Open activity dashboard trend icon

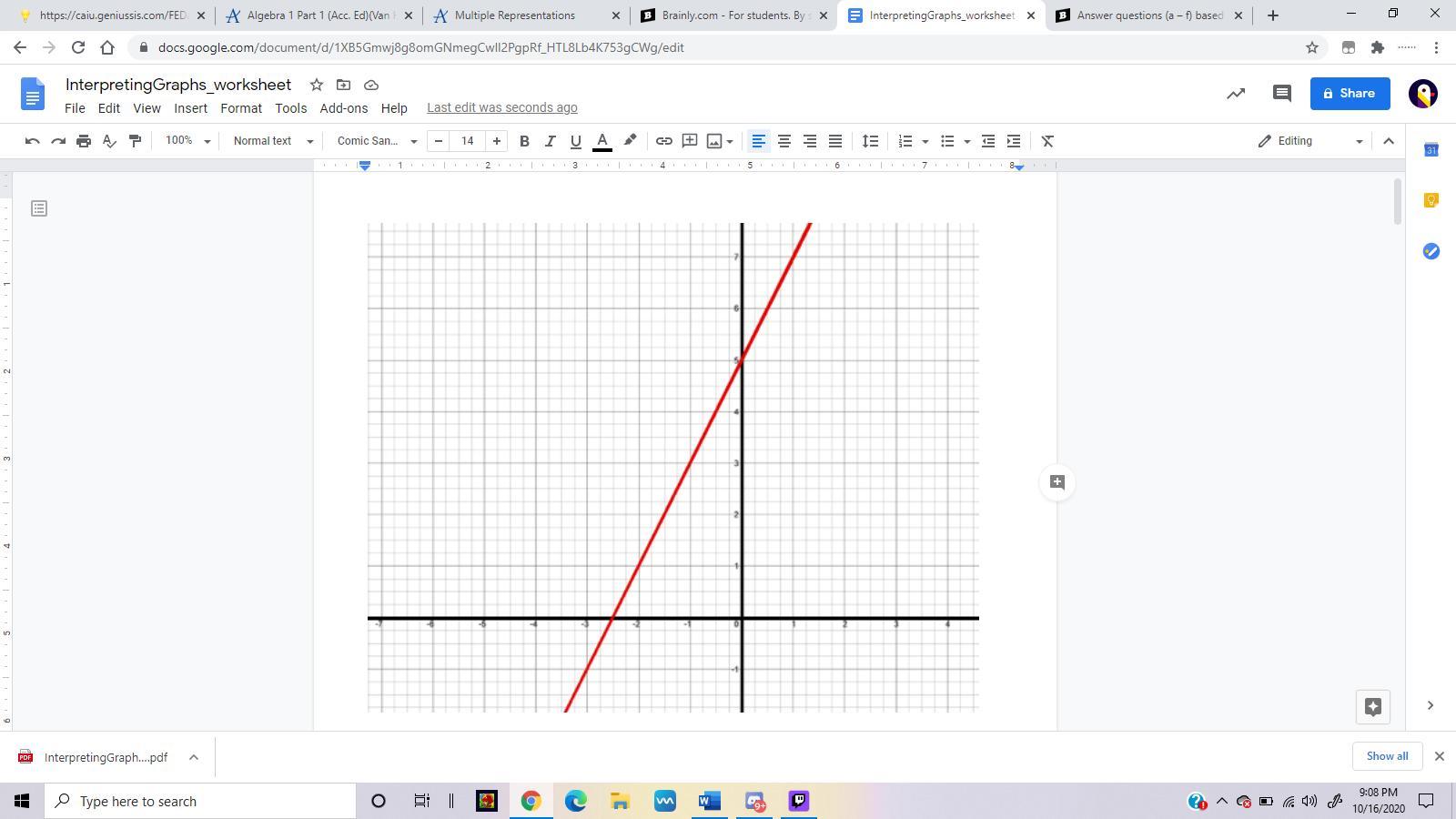tap(1236, 93)
